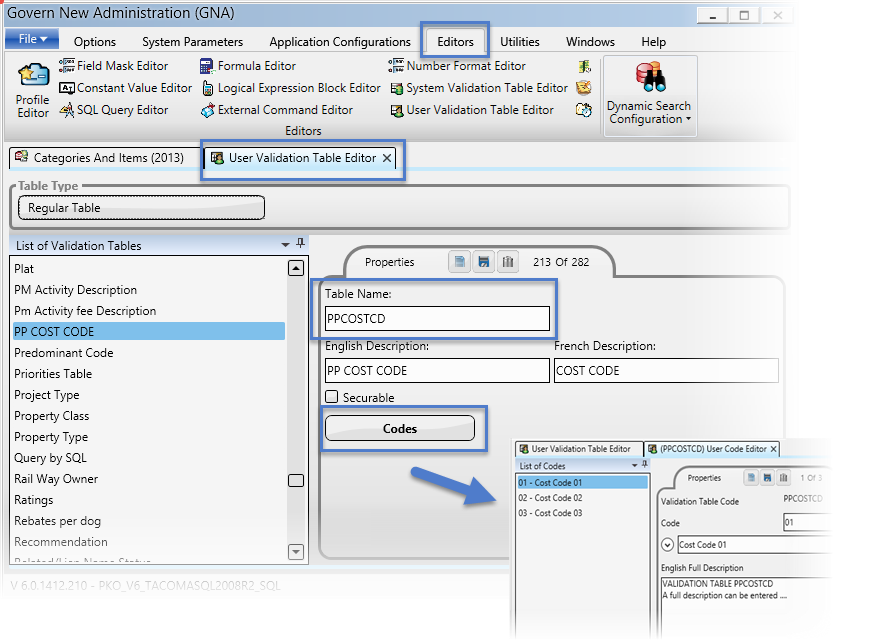The width and height of the screenshot is (869, 641).
Task: Enable the Securable checkbox
Action: click(x=332, y=397)
